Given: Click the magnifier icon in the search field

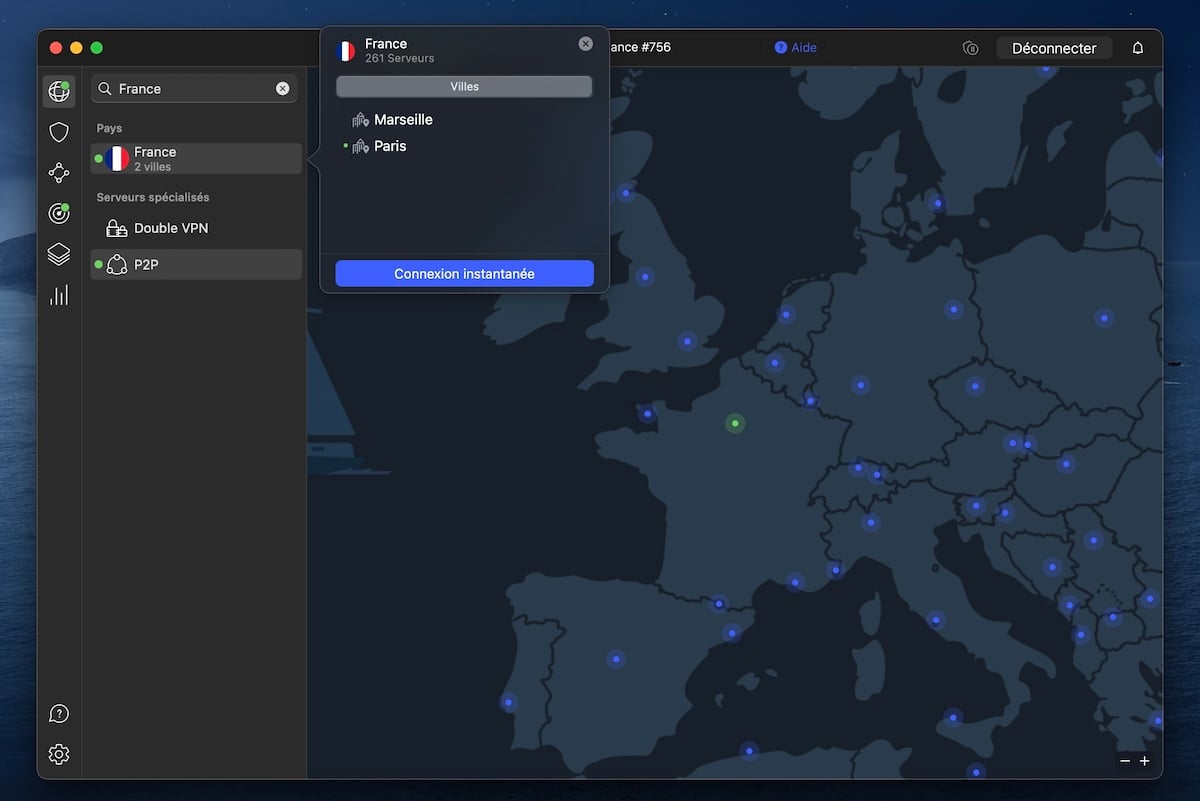Looking at the screenshot, I should click(x=105, y=89).
